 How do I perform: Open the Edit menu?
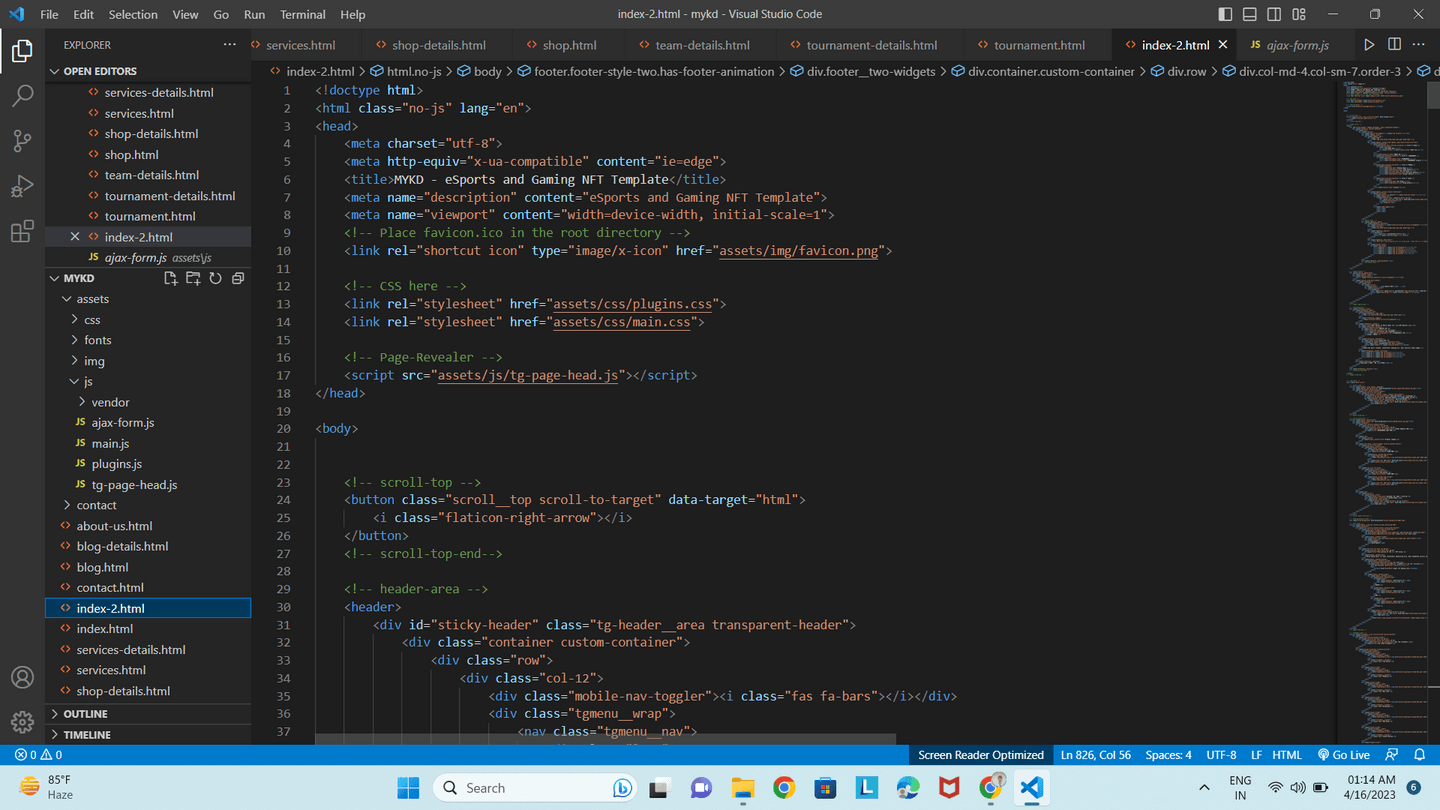84,14
